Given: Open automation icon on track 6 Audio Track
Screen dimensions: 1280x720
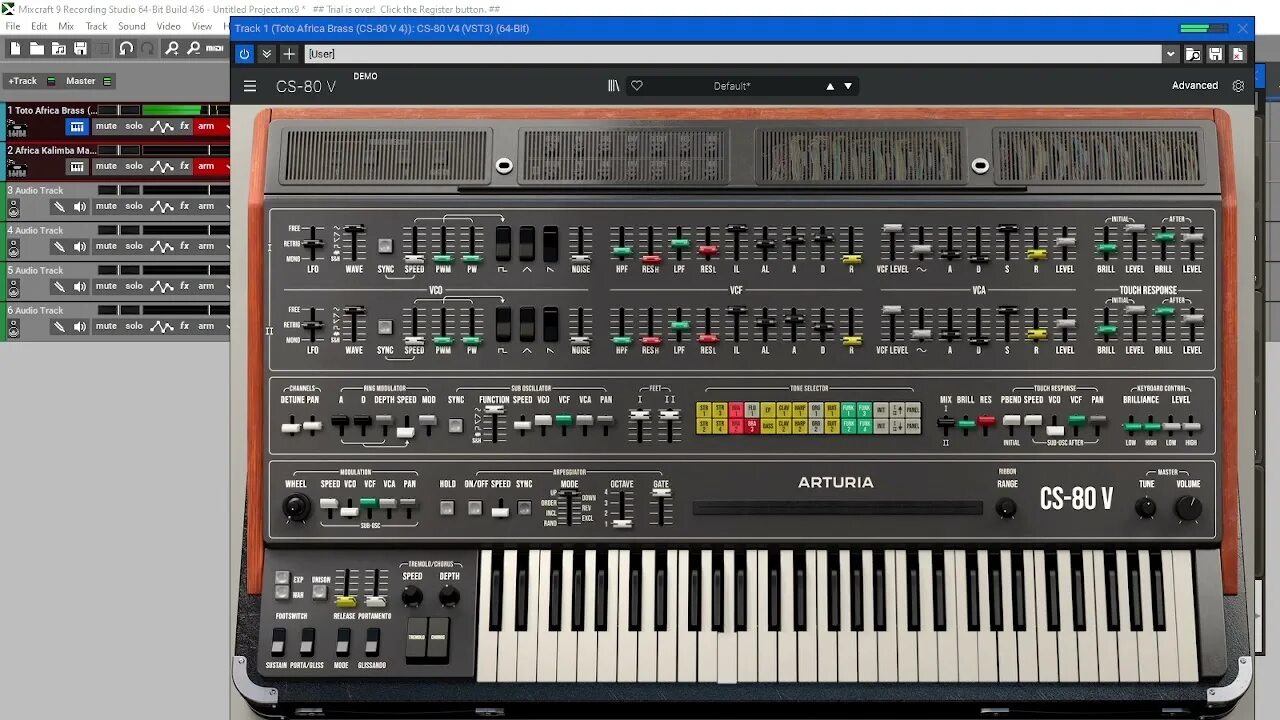Looking at the screenshot, I should (161, 326).
